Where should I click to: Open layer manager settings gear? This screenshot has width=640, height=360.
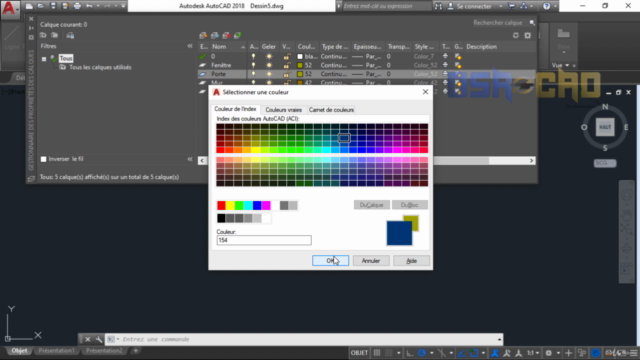coord(528,36)
